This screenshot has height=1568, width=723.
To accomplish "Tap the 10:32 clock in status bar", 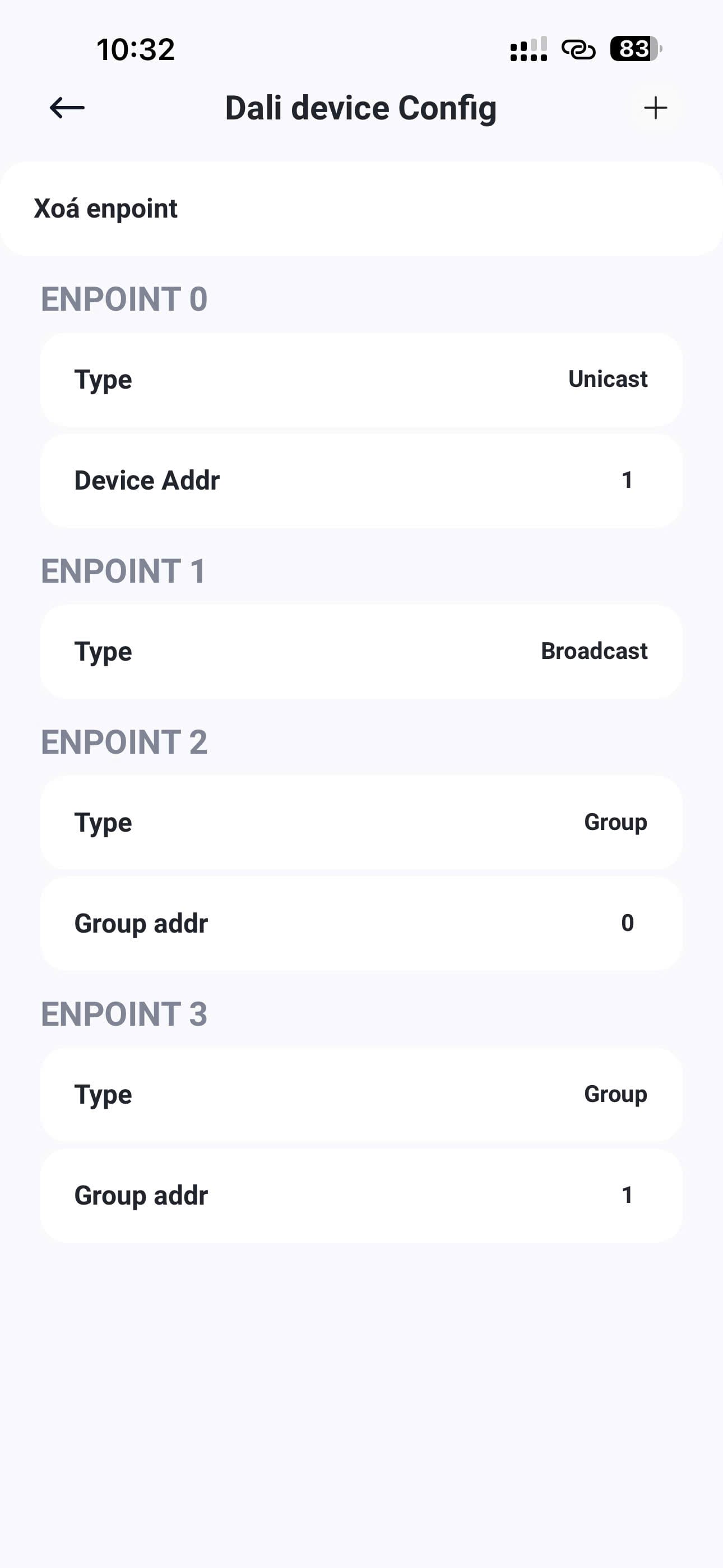I will (x=136, y=49).
